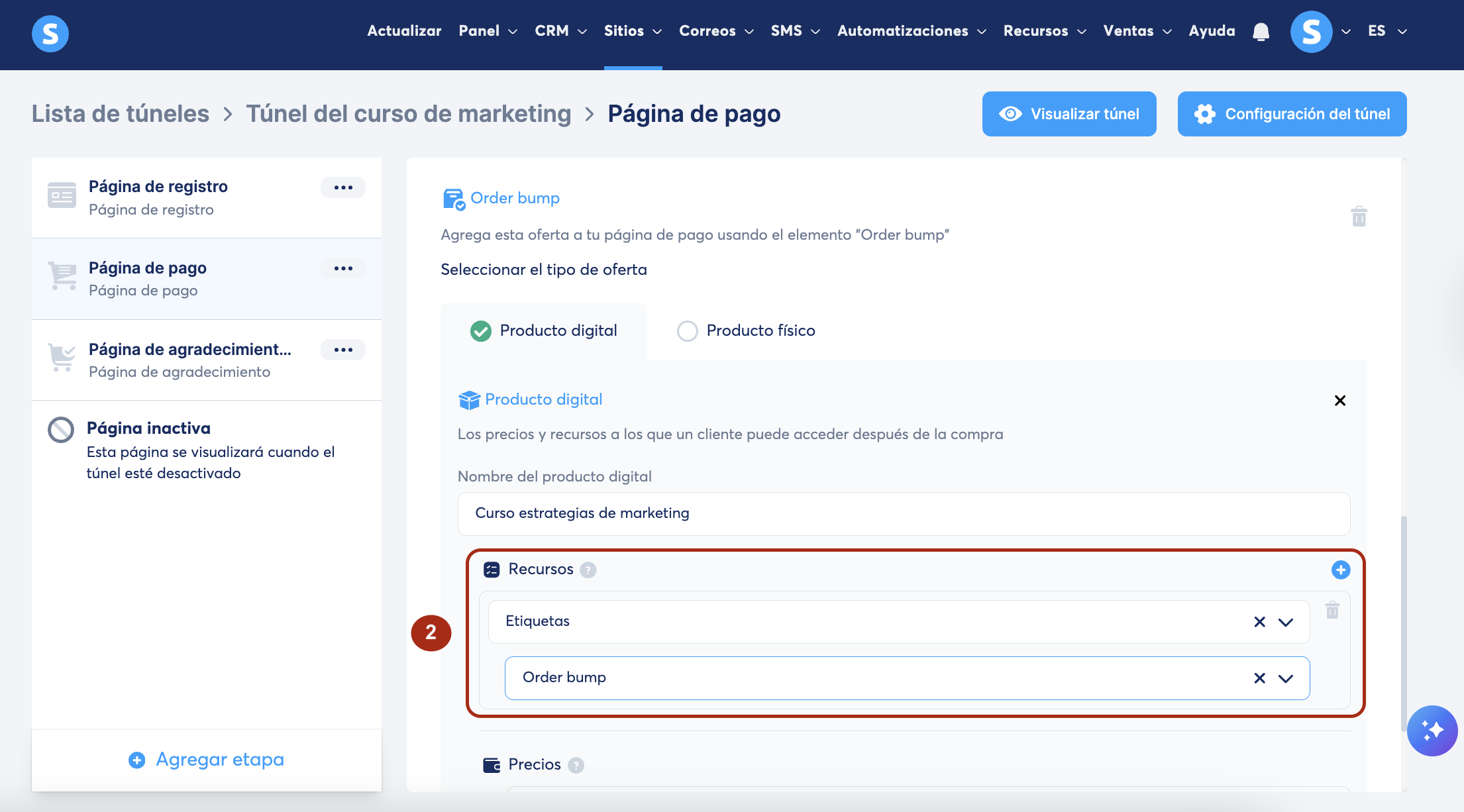Open options for Página de registro

(343, 187)
